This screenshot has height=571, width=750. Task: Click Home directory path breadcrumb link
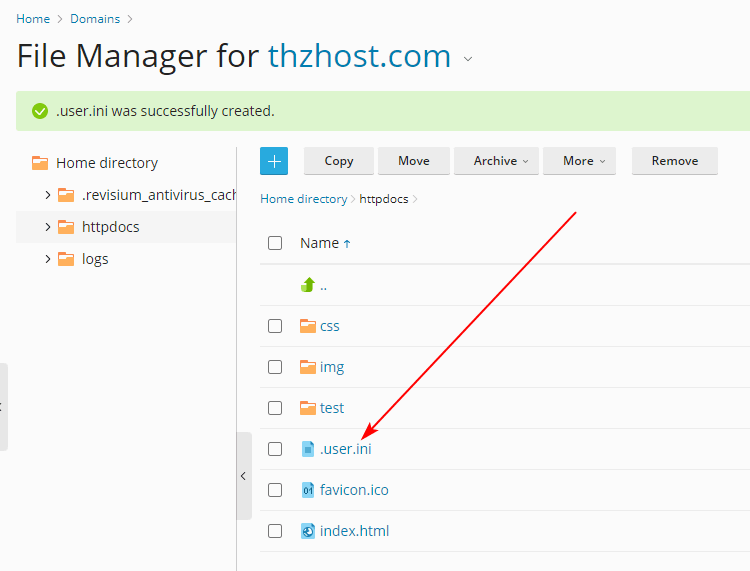click(x=304, y=199)
